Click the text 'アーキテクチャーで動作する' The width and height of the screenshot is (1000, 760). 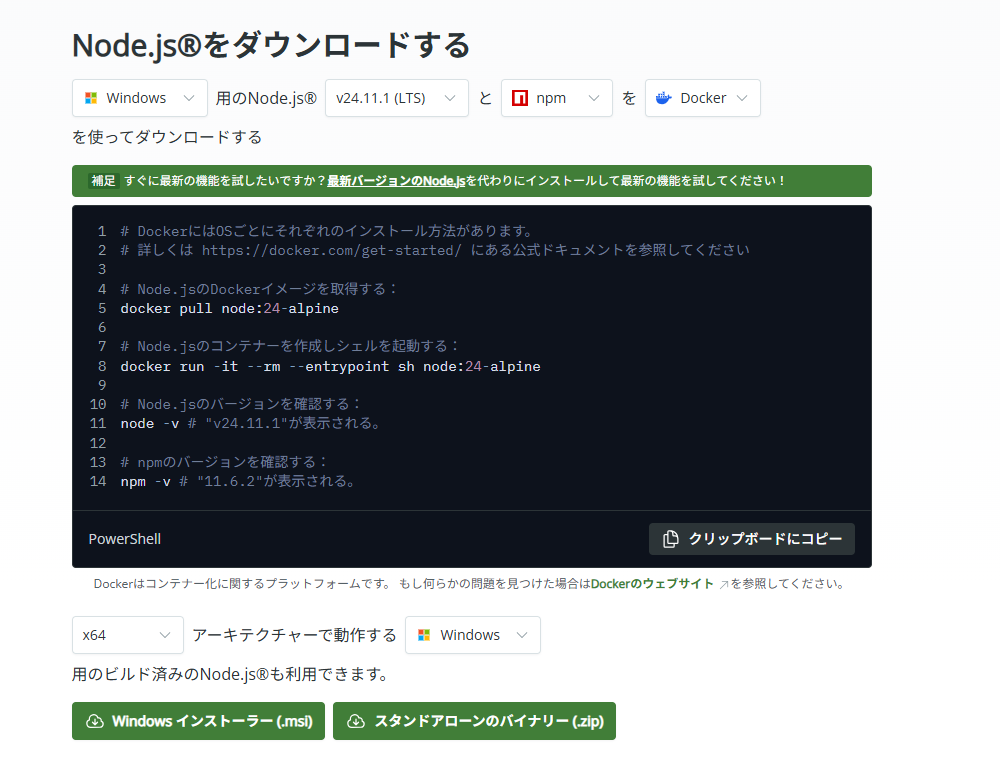tap(294, 635)
